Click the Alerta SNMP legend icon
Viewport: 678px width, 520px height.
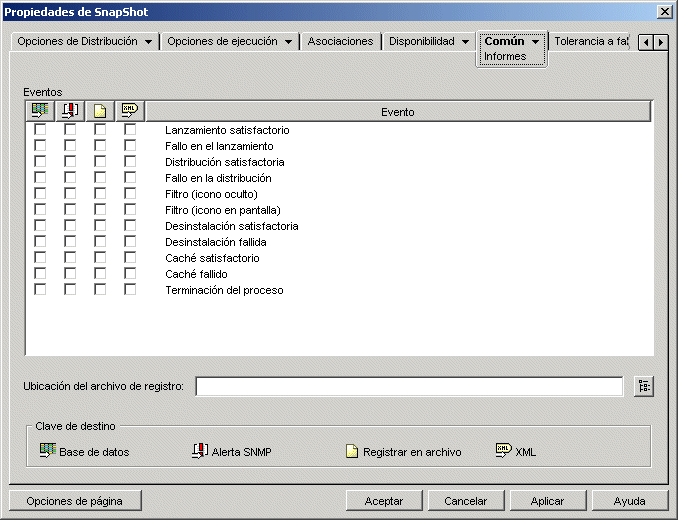pos(200,451)
